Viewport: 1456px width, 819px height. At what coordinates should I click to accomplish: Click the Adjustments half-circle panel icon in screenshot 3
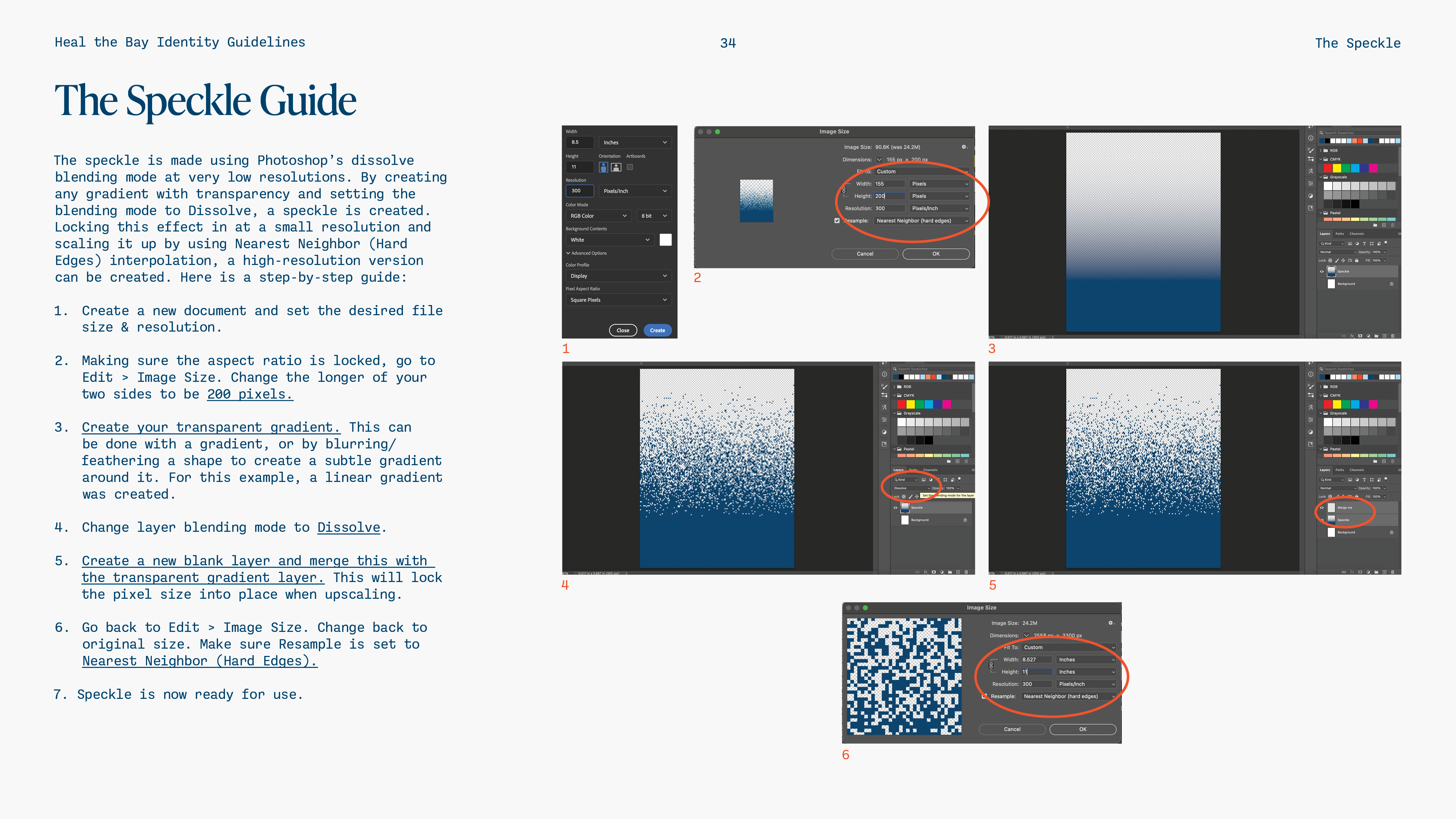pyautogui.click(x=1310, y=195)
